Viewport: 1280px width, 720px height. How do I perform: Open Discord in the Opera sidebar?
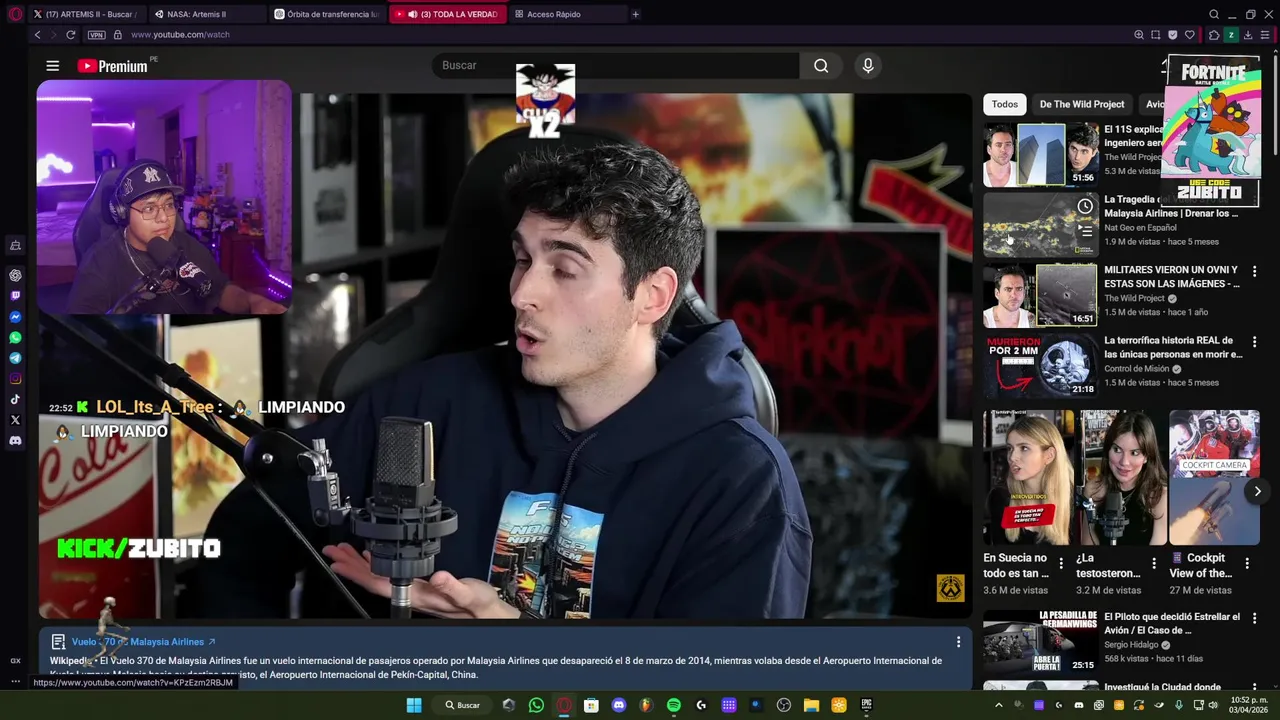tap(15, 441)
